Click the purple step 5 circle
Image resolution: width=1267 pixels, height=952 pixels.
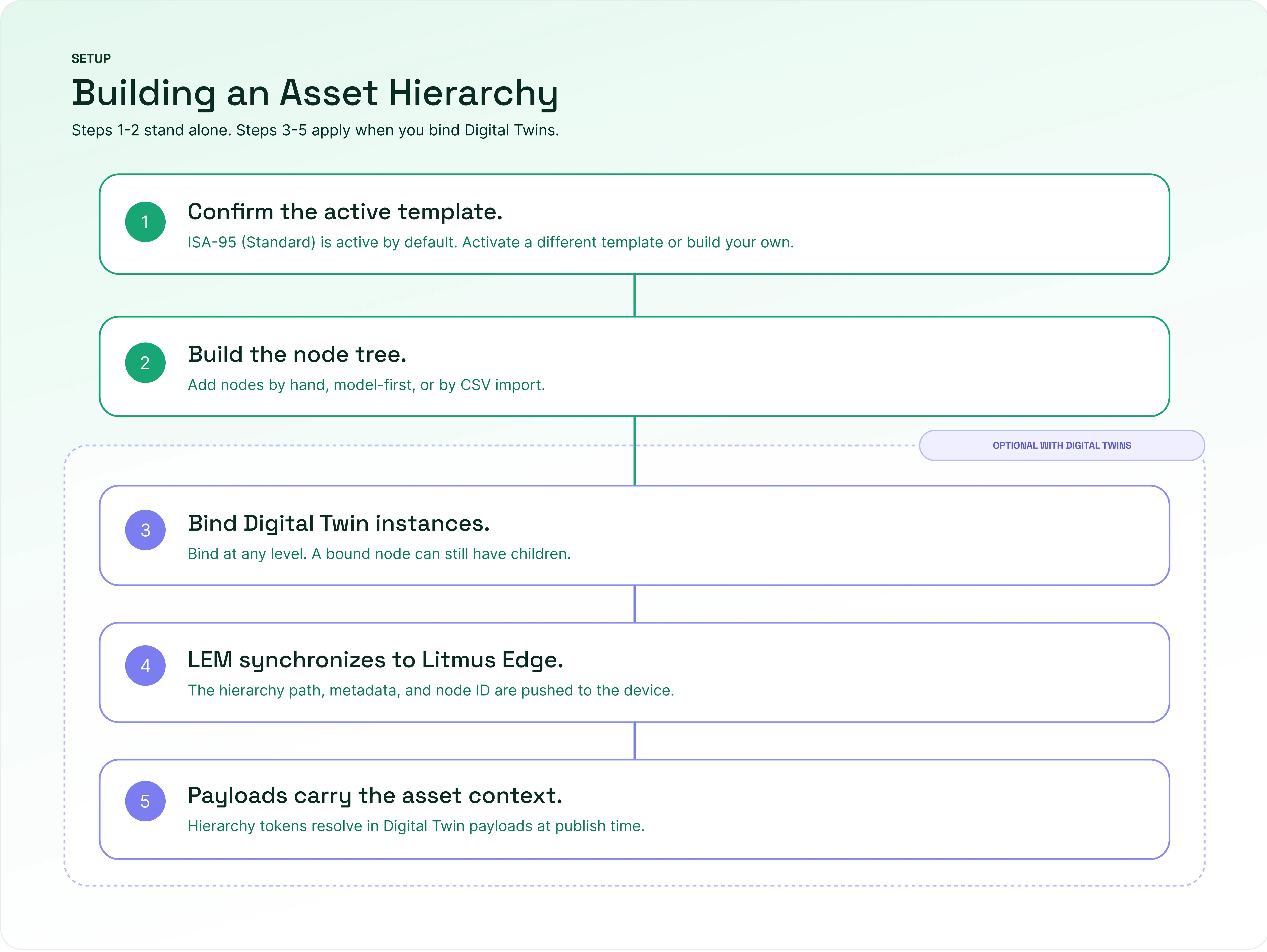click(x=145, y=802)
